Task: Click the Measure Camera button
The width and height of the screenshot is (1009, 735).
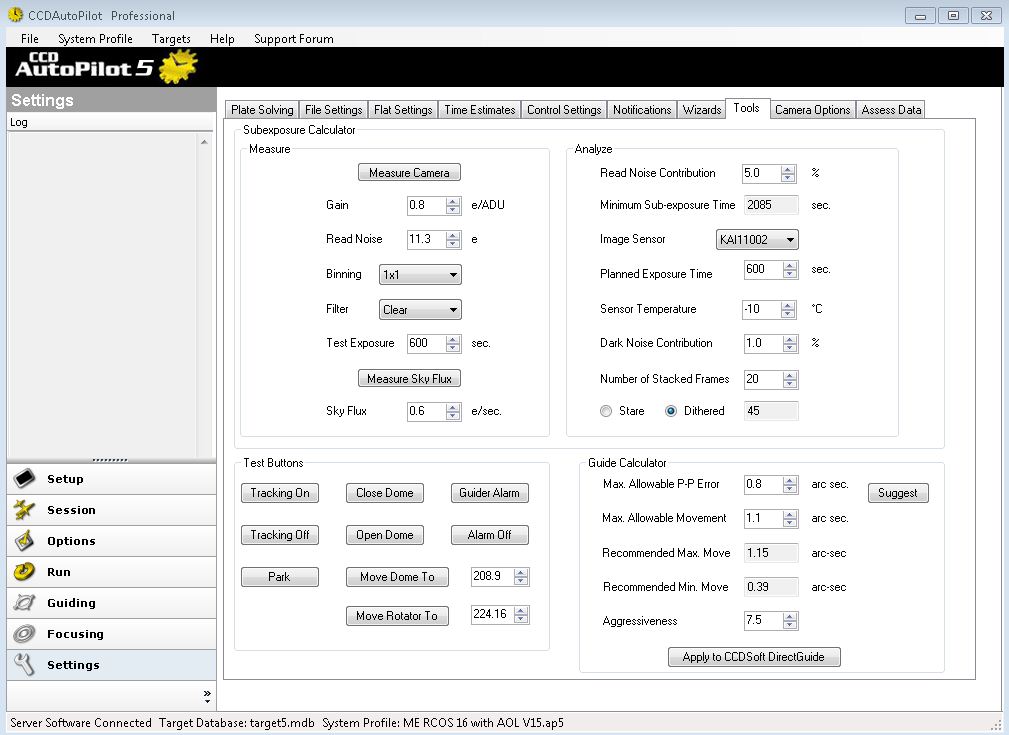Action: tap(409, 172)
